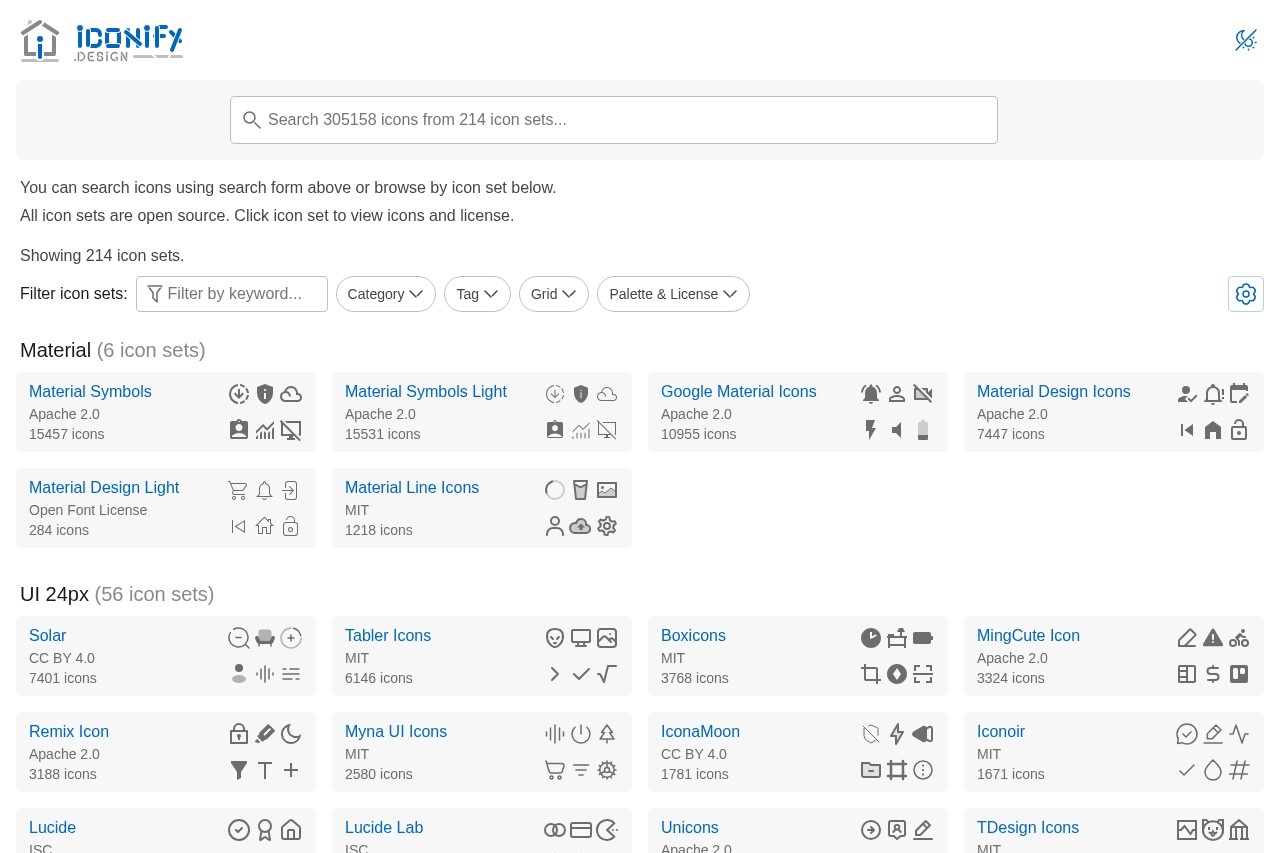Image resolution: width=1280 pixels, height=853 pixels.
Task: Open the Category dropdown
Action: 386,294
